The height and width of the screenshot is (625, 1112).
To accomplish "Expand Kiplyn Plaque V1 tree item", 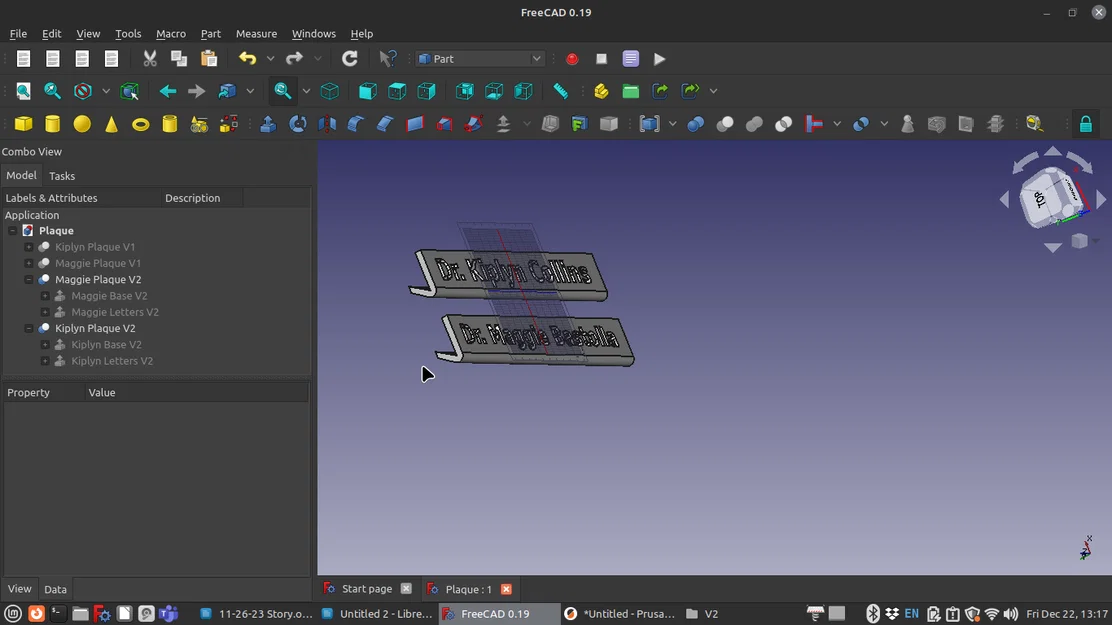I will click(29, 247).
